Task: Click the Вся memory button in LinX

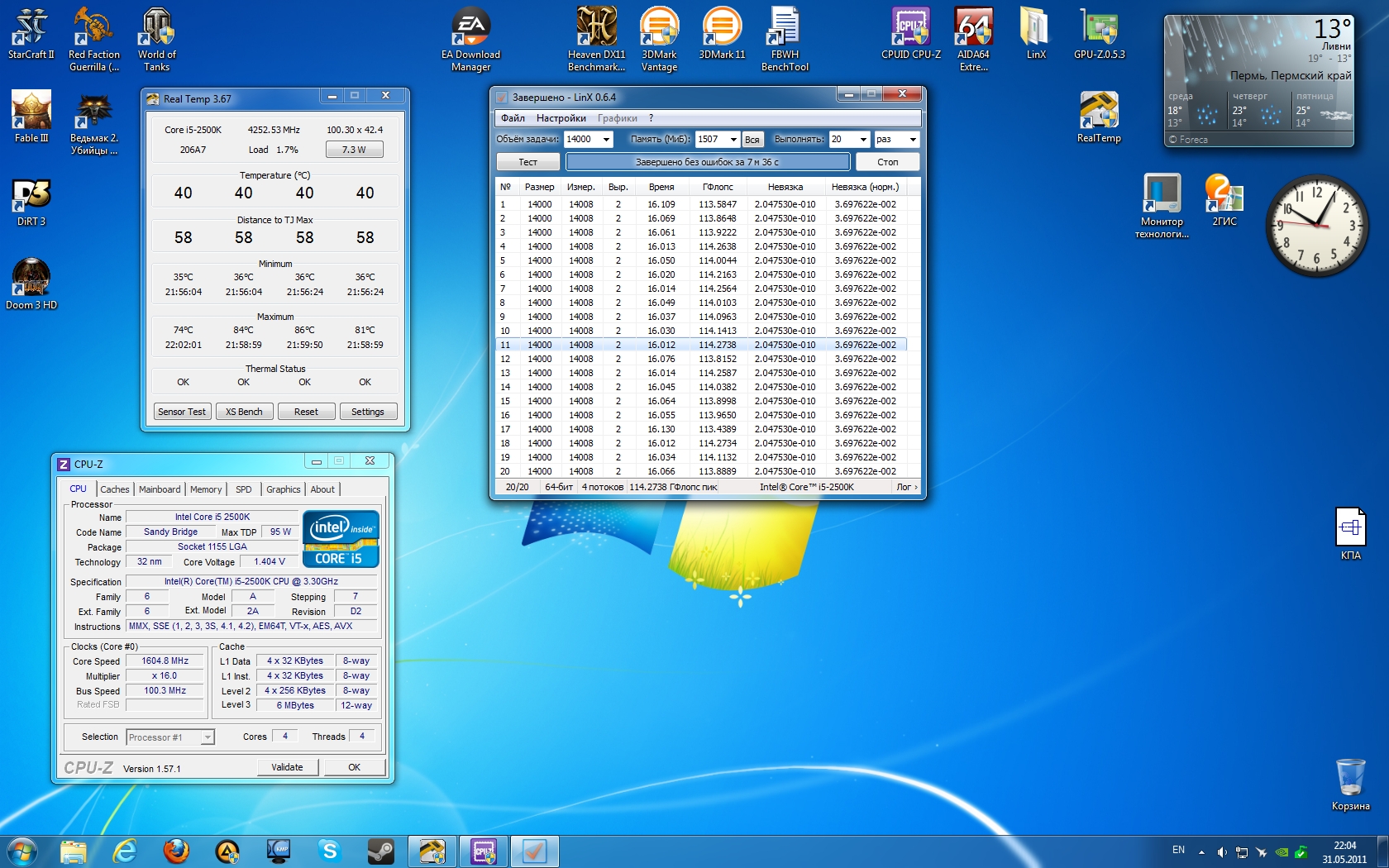Action: (x=752, y=140)
